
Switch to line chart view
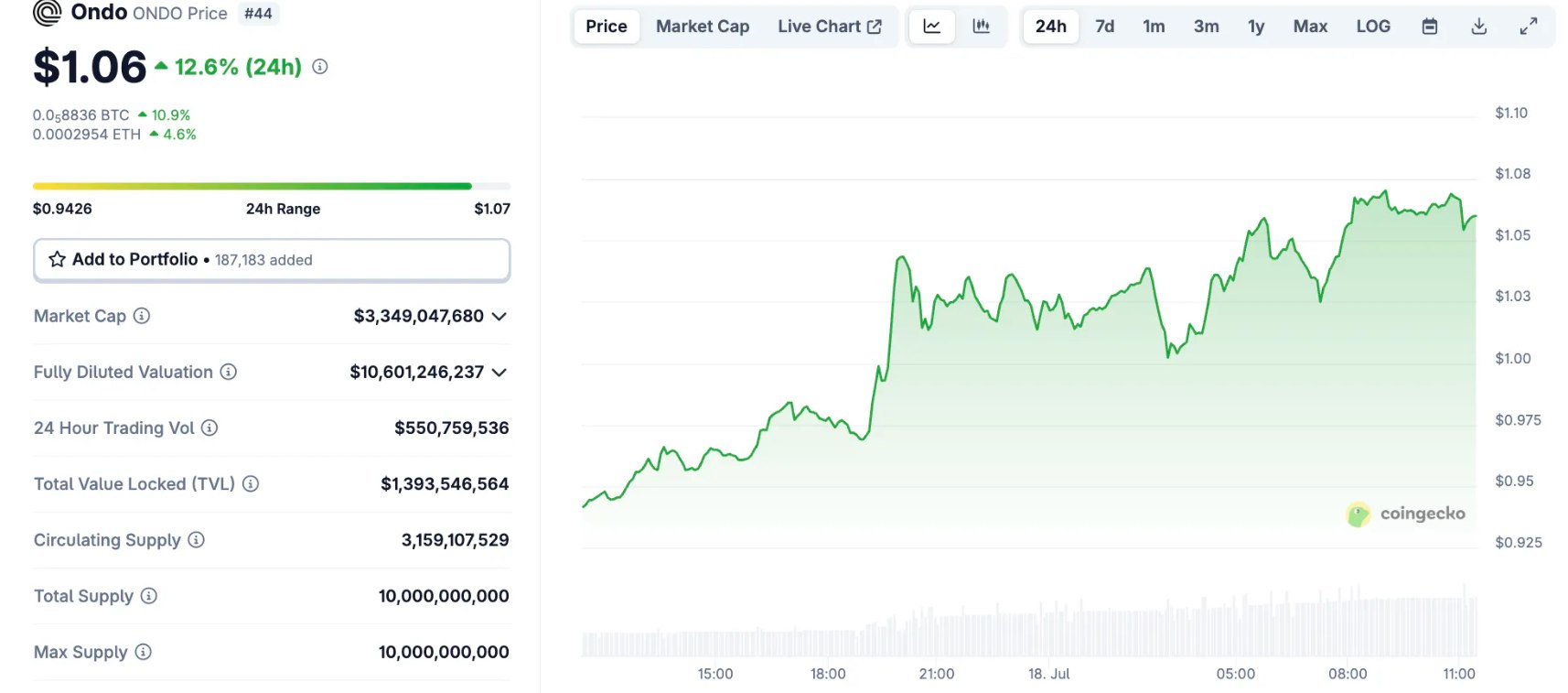[932, 27]
